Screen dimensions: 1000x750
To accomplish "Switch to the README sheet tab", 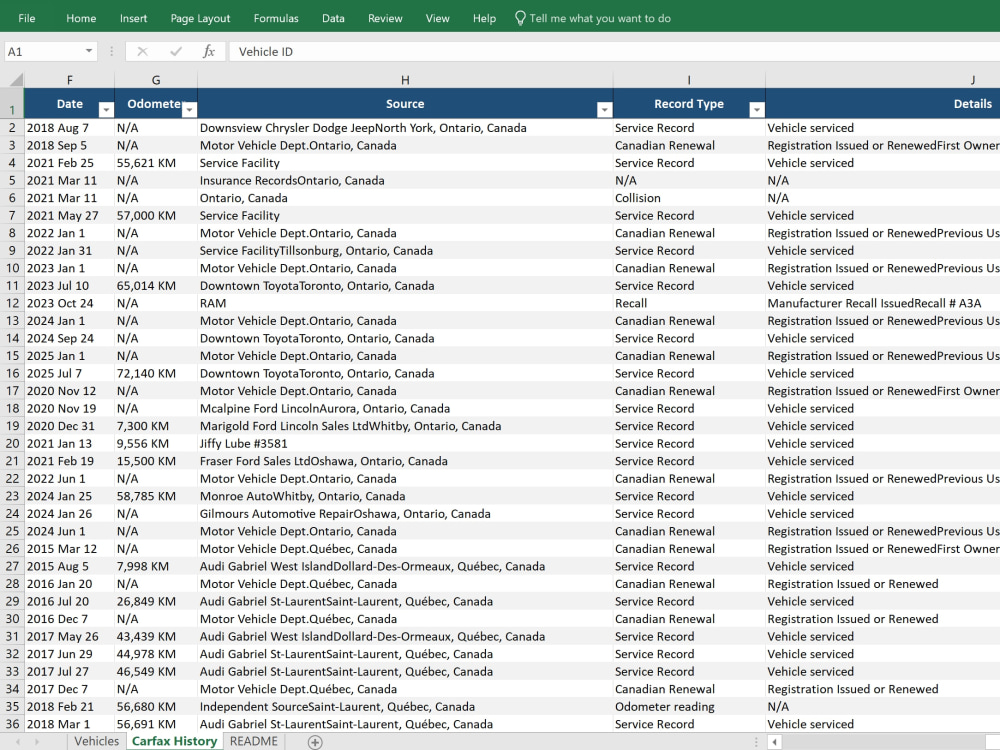I will (x=254, y=741).
